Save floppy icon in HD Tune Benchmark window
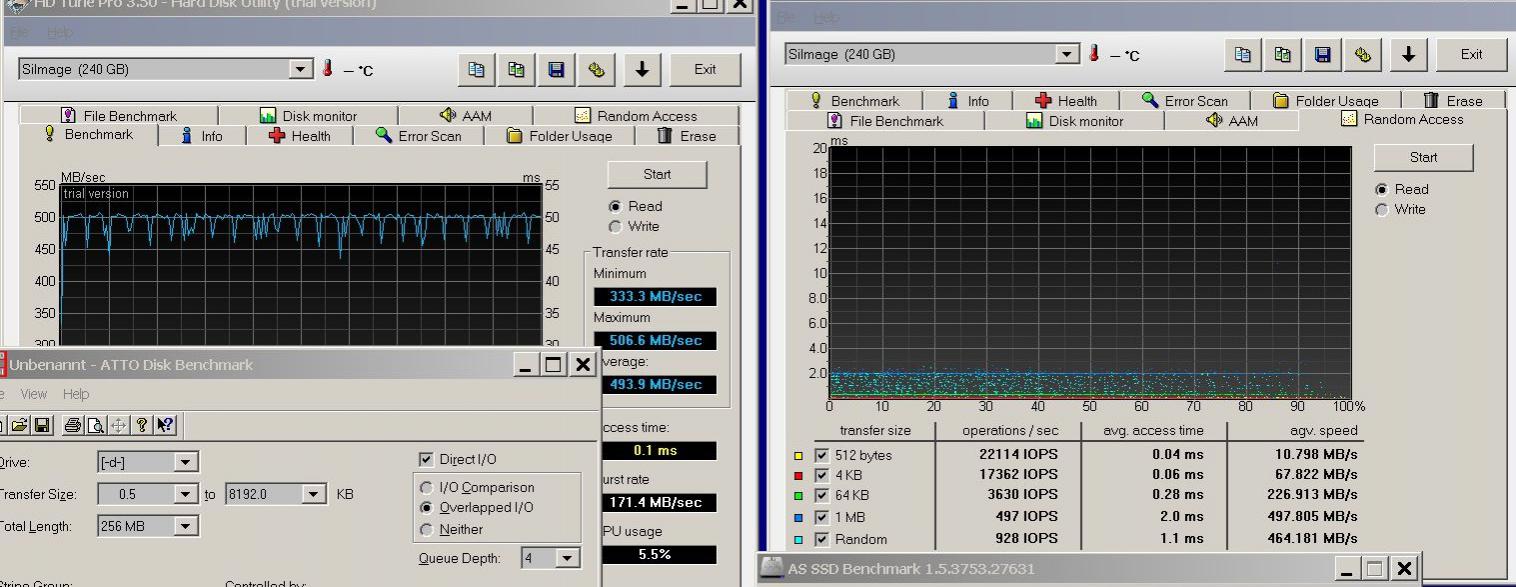Screen dimensions: 1516x587 [x=556, y=69]
